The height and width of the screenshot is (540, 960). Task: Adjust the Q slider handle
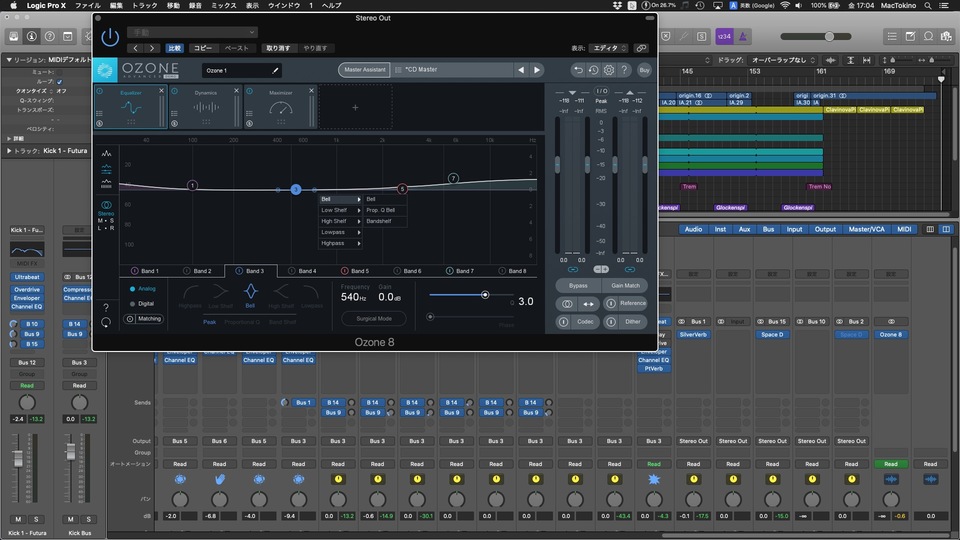[x=485, y=294]
